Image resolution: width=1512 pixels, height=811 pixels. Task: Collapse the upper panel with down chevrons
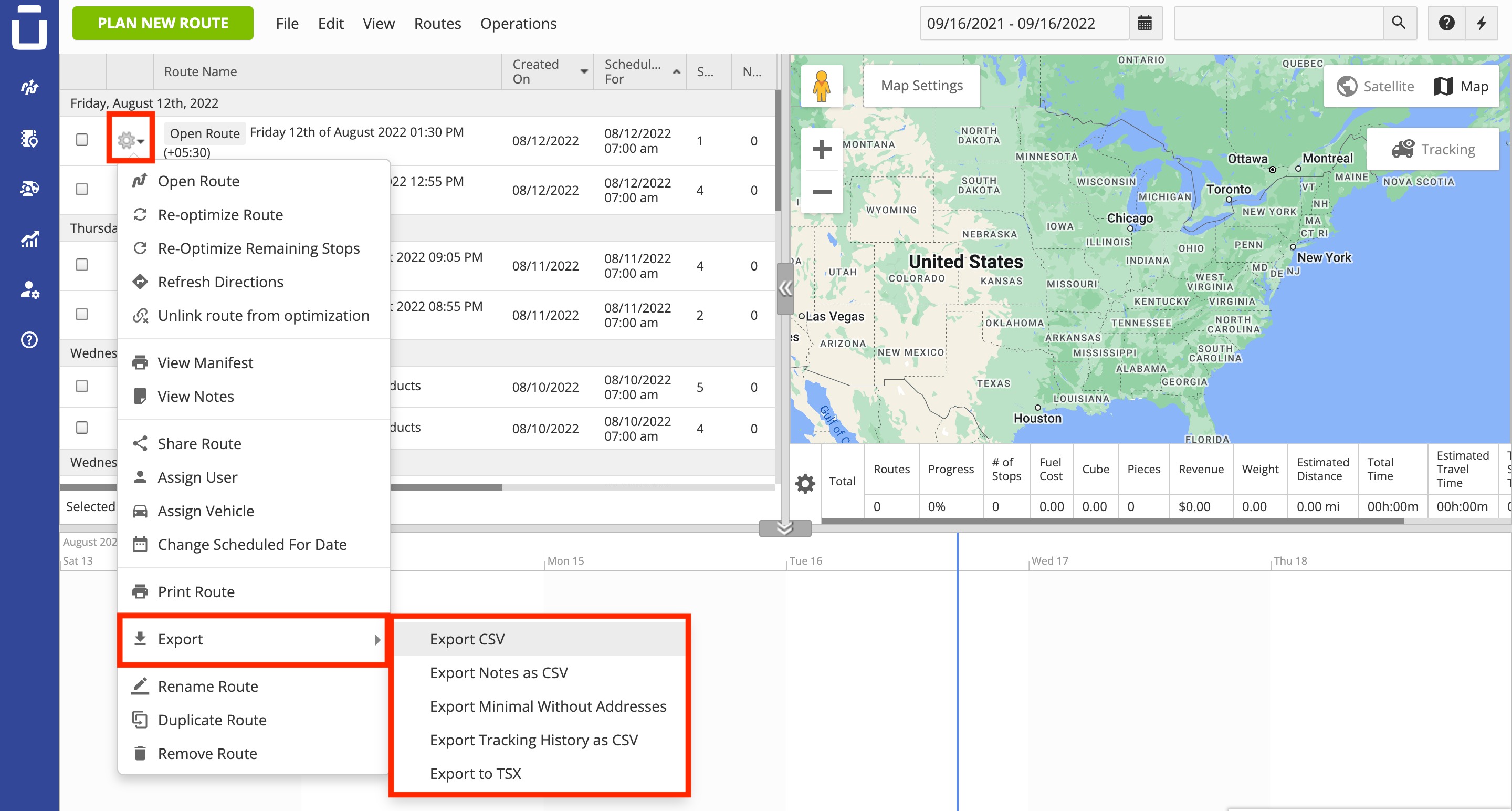tap(785, 528)
